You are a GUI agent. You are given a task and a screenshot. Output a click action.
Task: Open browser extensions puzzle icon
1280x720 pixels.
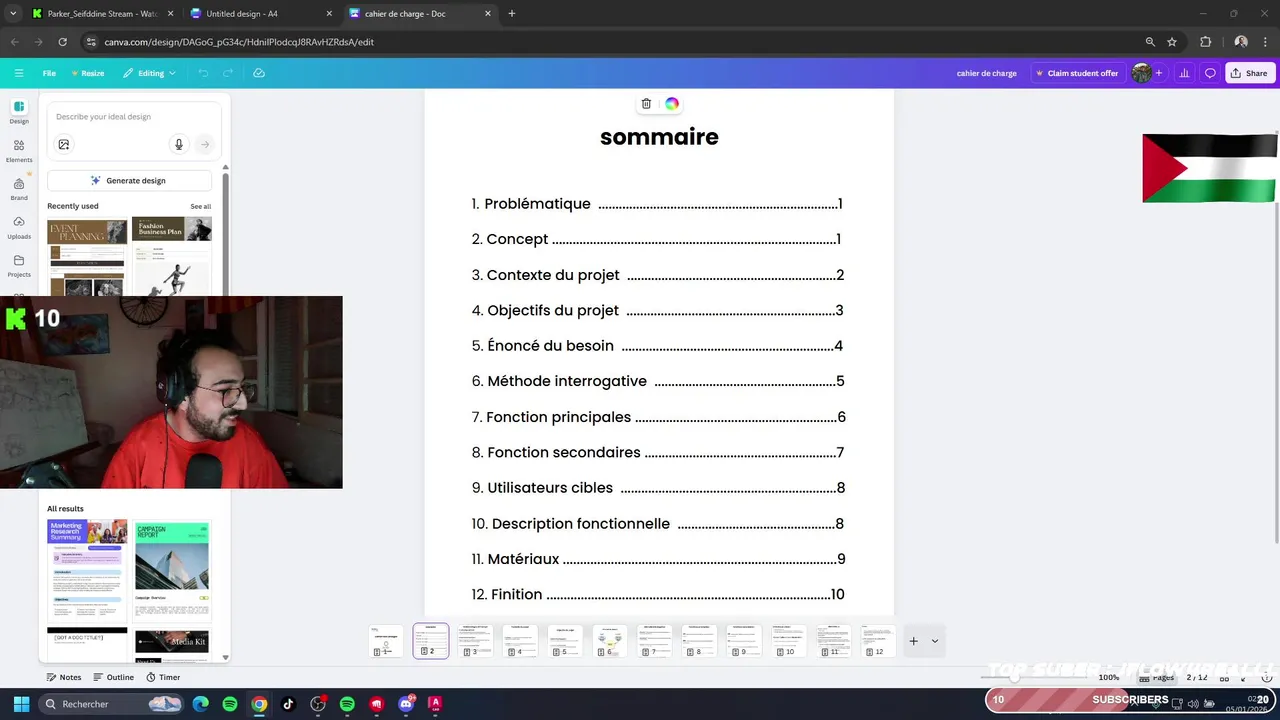pyautogui.click(x=1205, y=42)
